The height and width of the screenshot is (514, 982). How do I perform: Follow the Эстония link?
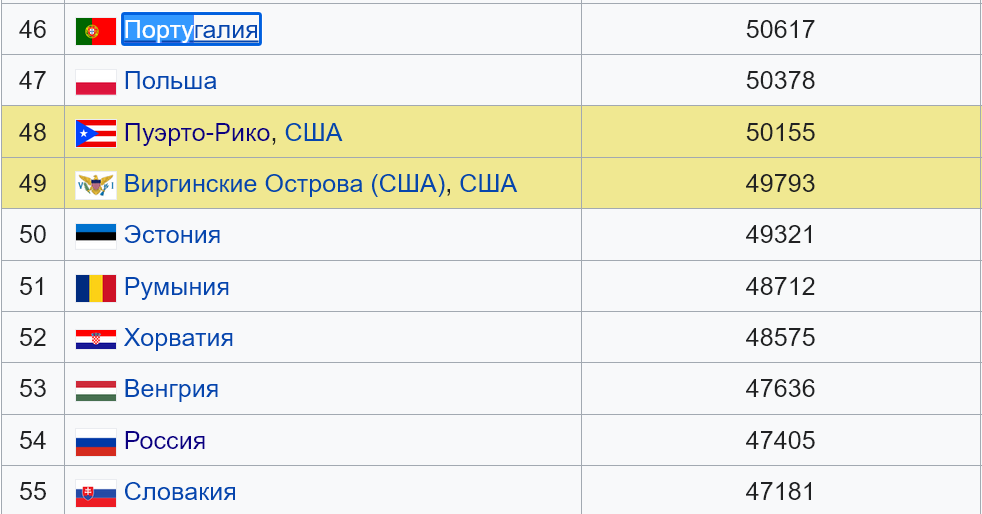click(x=172, y=235)
